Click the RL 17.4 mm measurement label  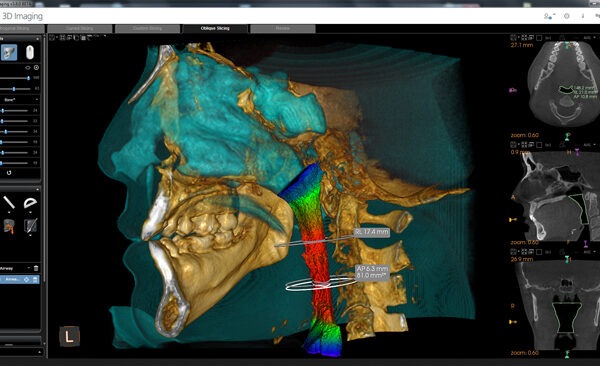coord(372,232)
